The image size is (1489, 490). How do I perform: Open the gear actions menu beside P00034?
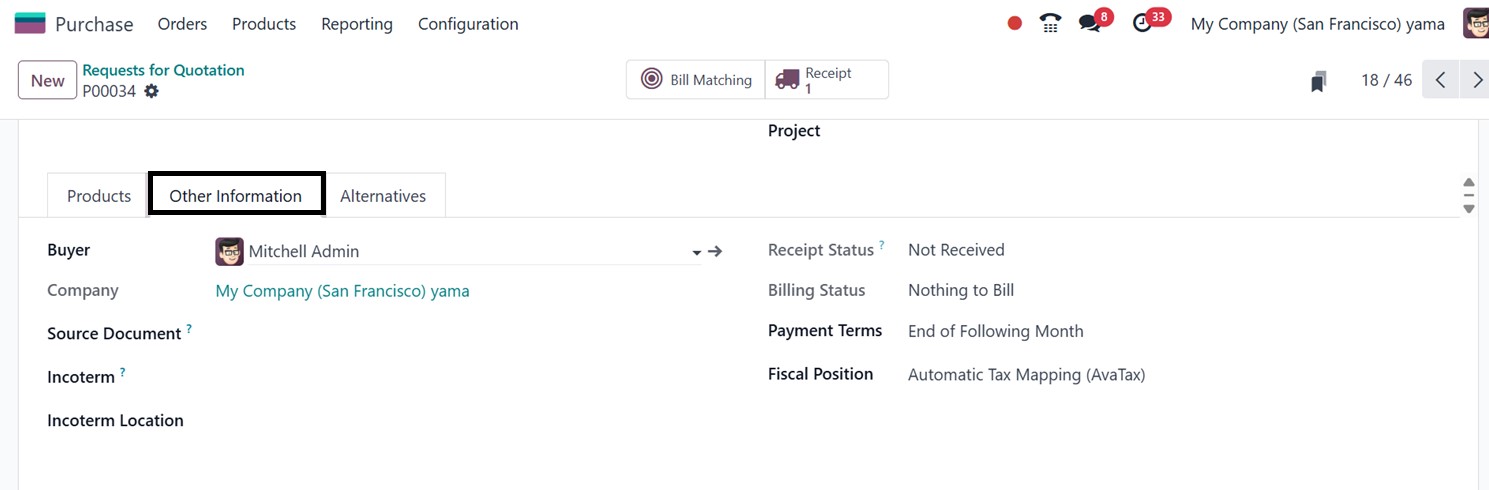click(x=151, y=91)
